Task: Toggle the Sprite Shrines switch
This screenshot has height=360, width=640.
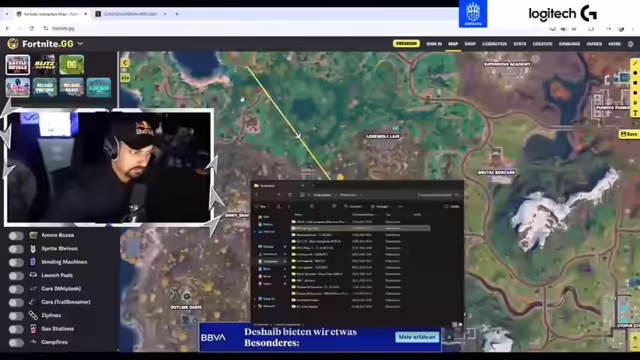Action: coord(16,249)
